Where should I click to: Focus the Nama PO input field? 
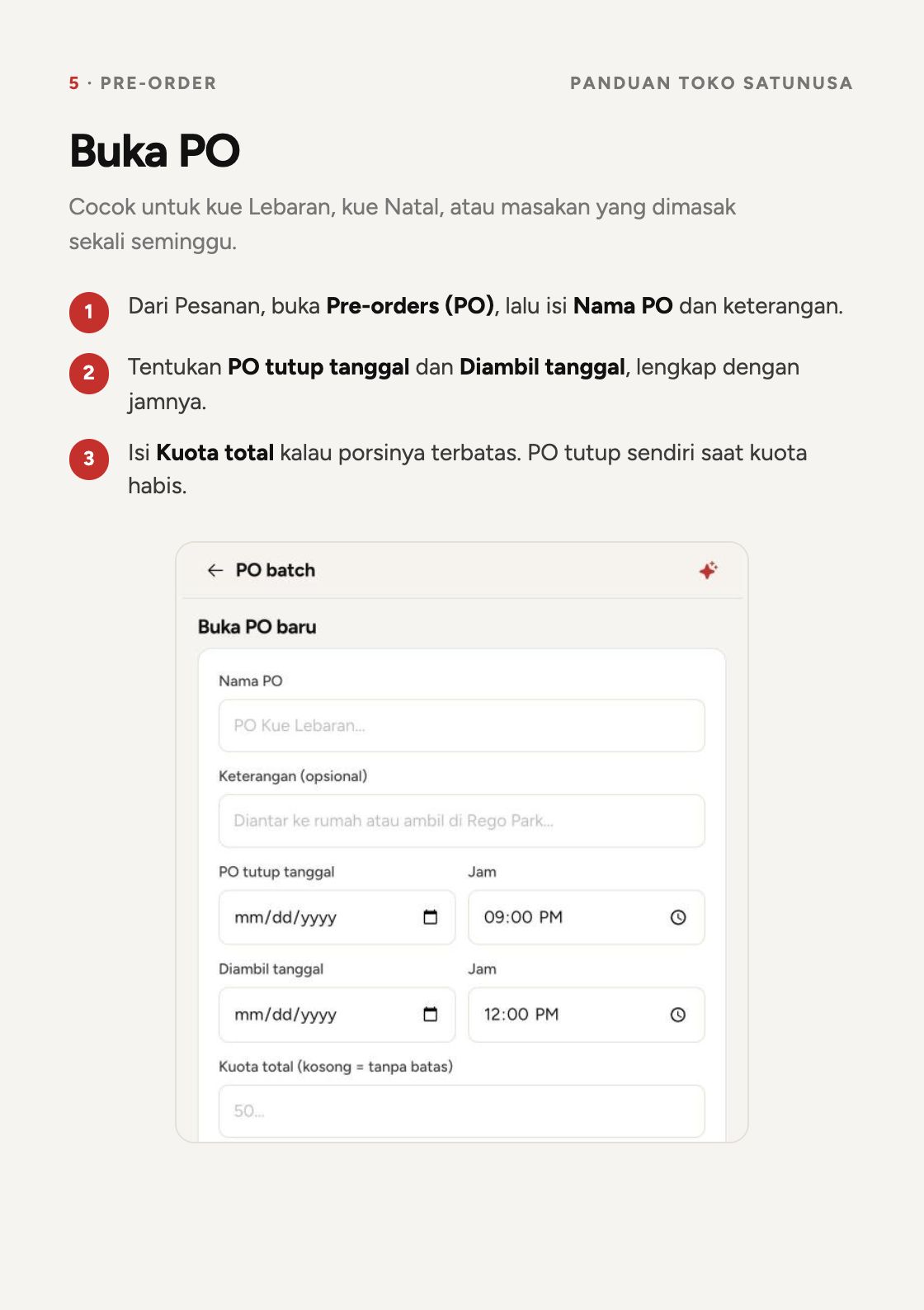tap(461, 726)
